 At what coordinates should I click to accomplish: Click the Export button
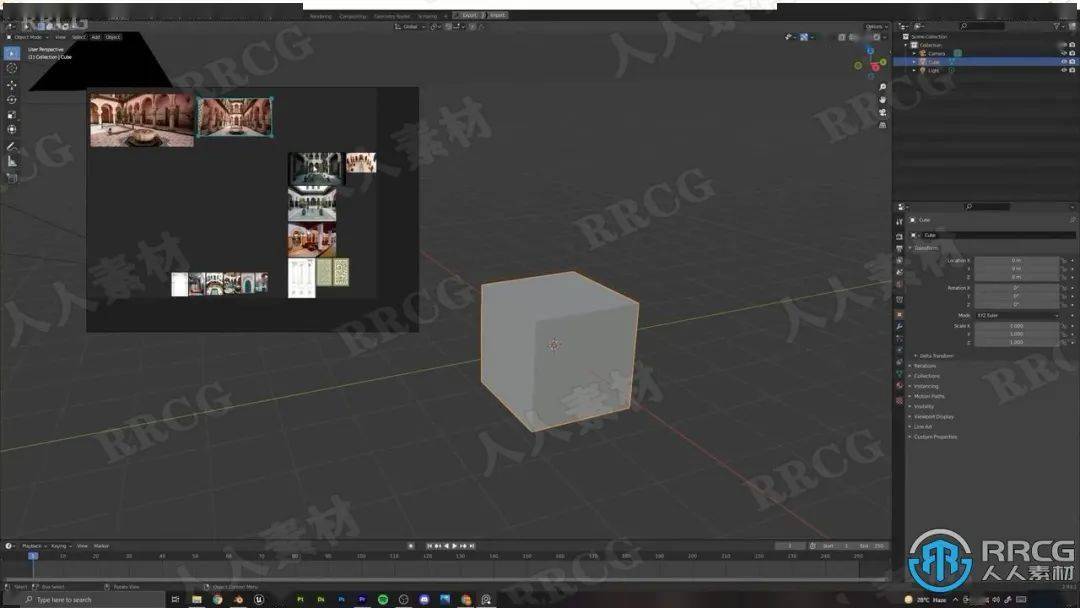click(x=469, y=15)
